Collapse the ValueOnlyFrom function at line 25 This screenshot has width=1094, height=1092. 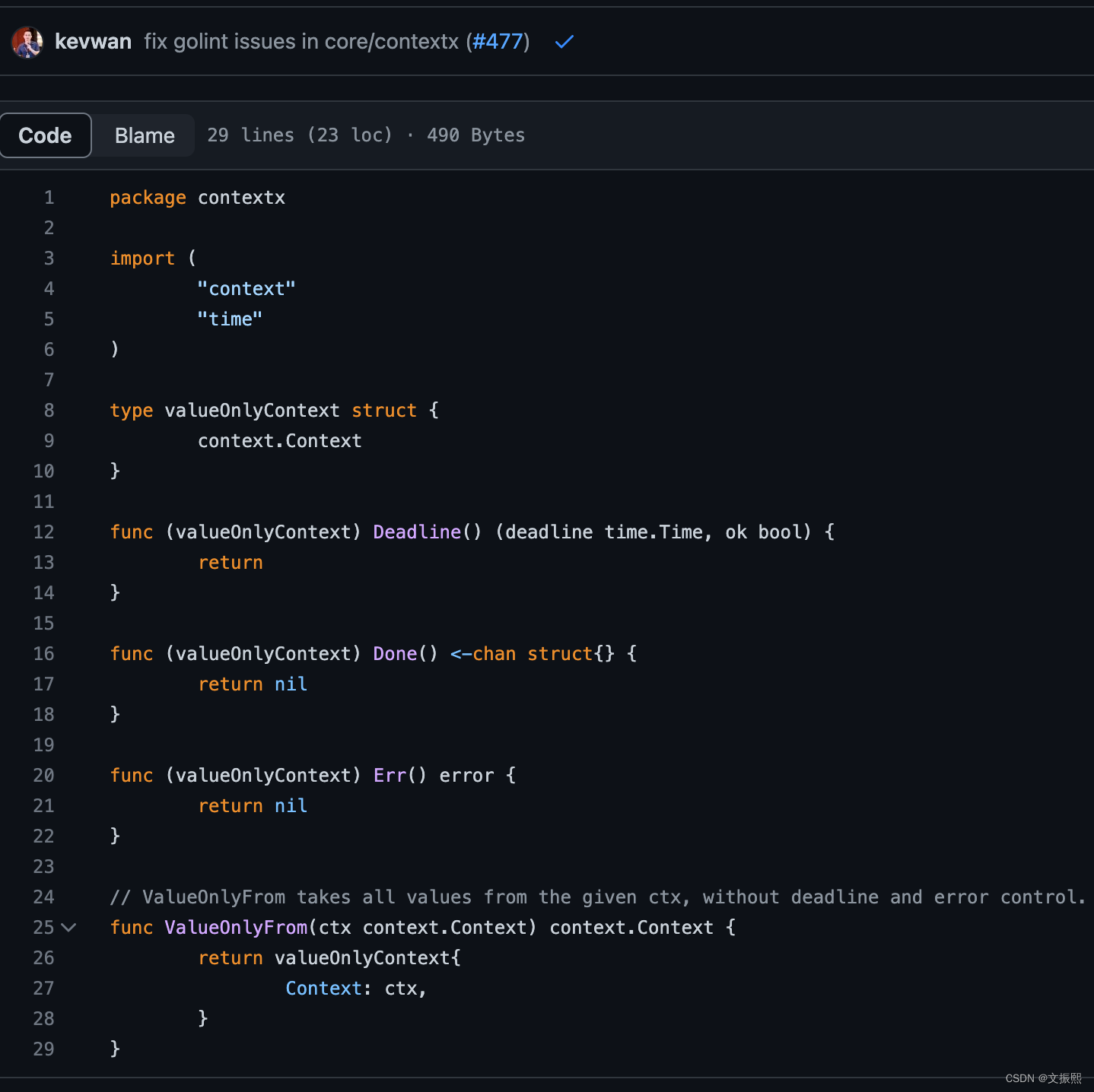(68, 927)
